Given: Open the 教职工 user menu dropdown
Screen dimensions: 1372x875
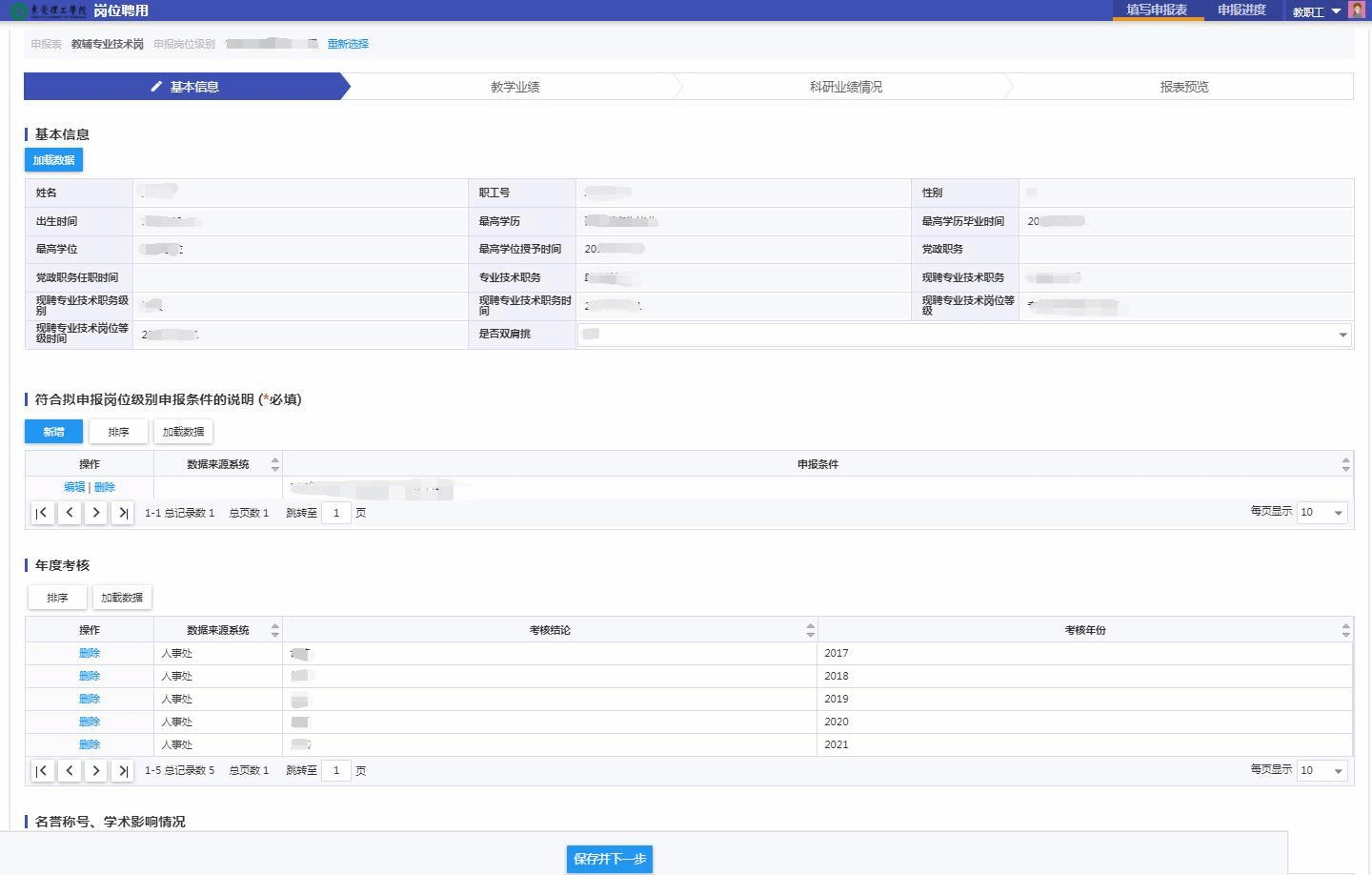Looking at the screenshot, I should coord(1316,11).
